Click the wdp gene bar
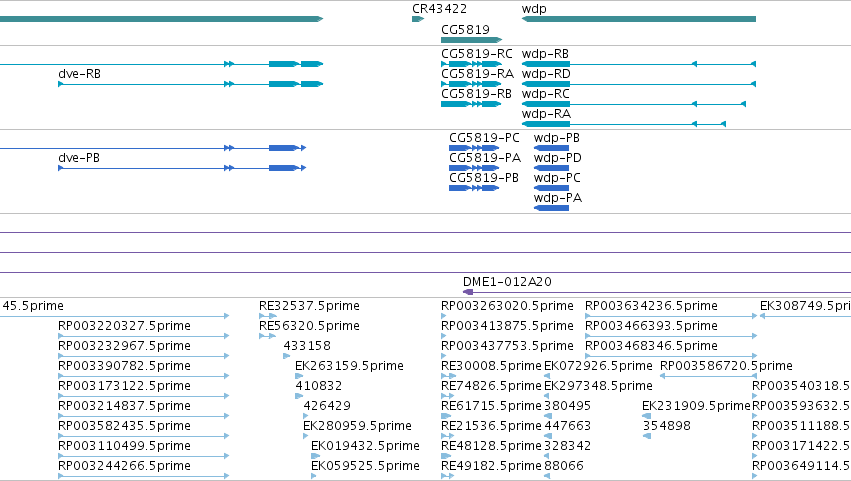Image resolution: width=851 pixels, height=481 pixels. coord(639,19)
